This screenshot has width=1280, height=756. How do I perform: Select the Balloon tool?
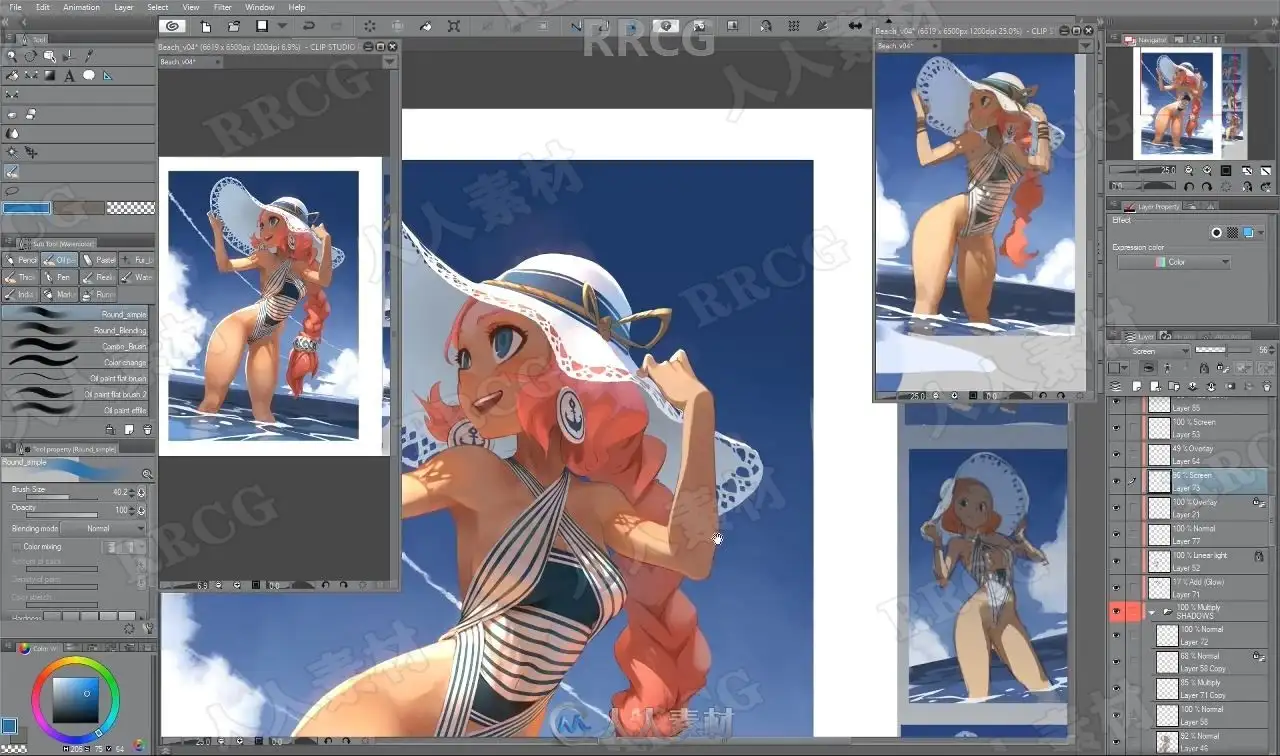89,75
